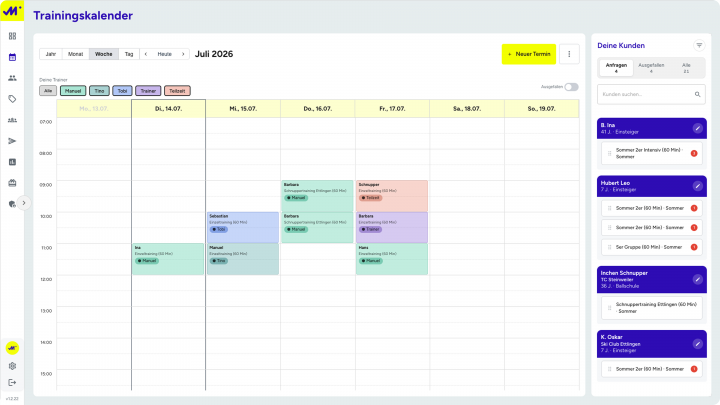
Task: Switch calendar to Monat view
Action: pyautogui.click(x=76, y=54)
